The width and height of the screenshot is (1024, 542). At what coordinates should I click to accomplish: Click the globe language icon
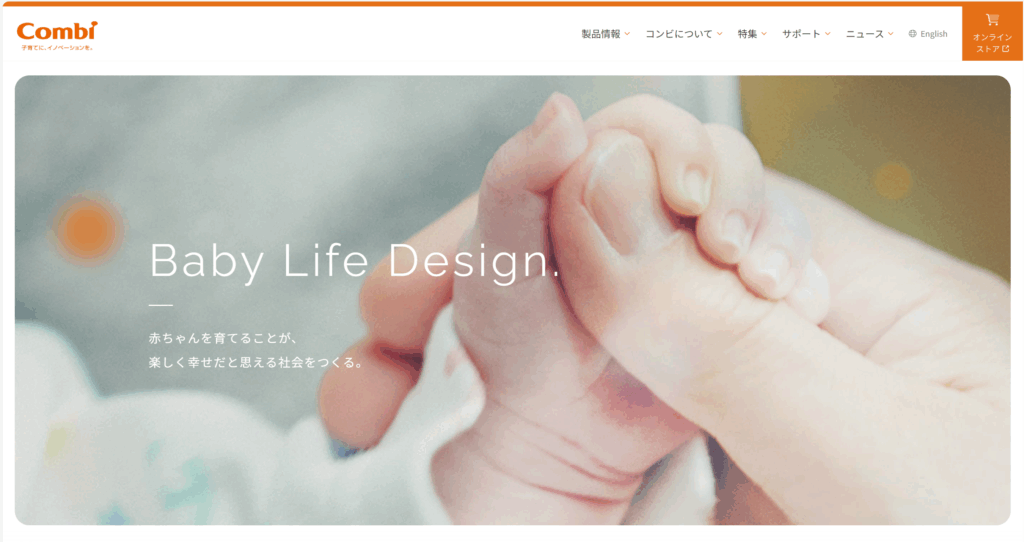912,34
